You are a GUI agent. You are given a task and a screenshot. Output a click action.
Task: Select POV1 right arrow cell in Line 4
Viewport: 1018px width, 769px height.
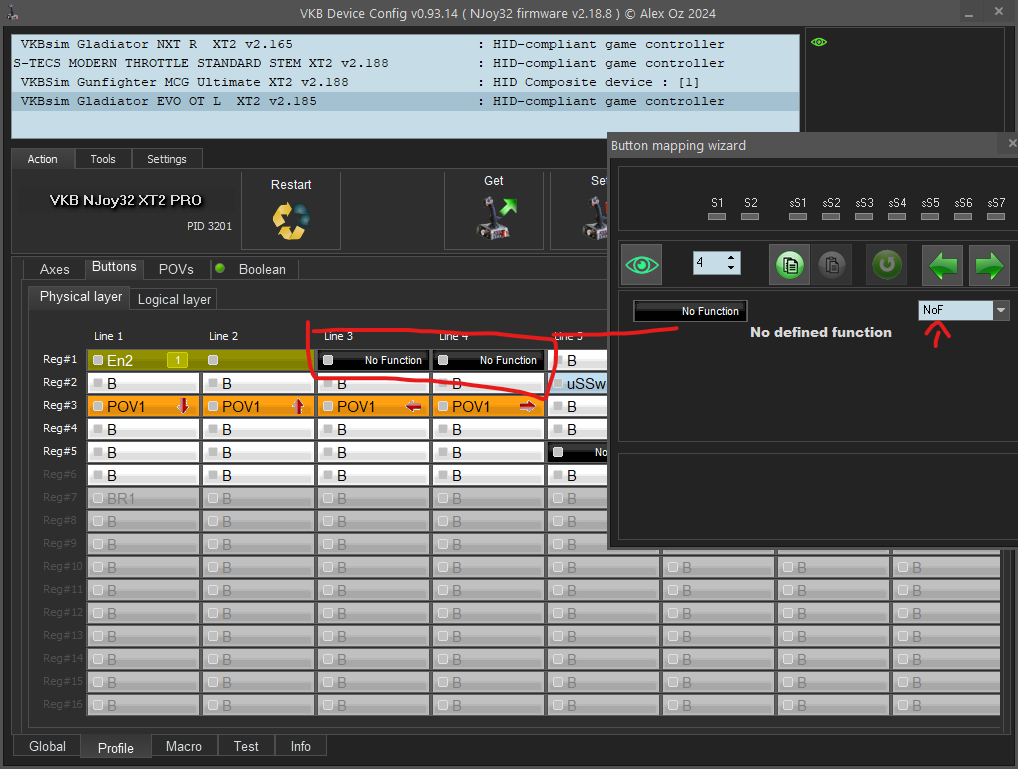pyautogui.click(x=488, y=407)
